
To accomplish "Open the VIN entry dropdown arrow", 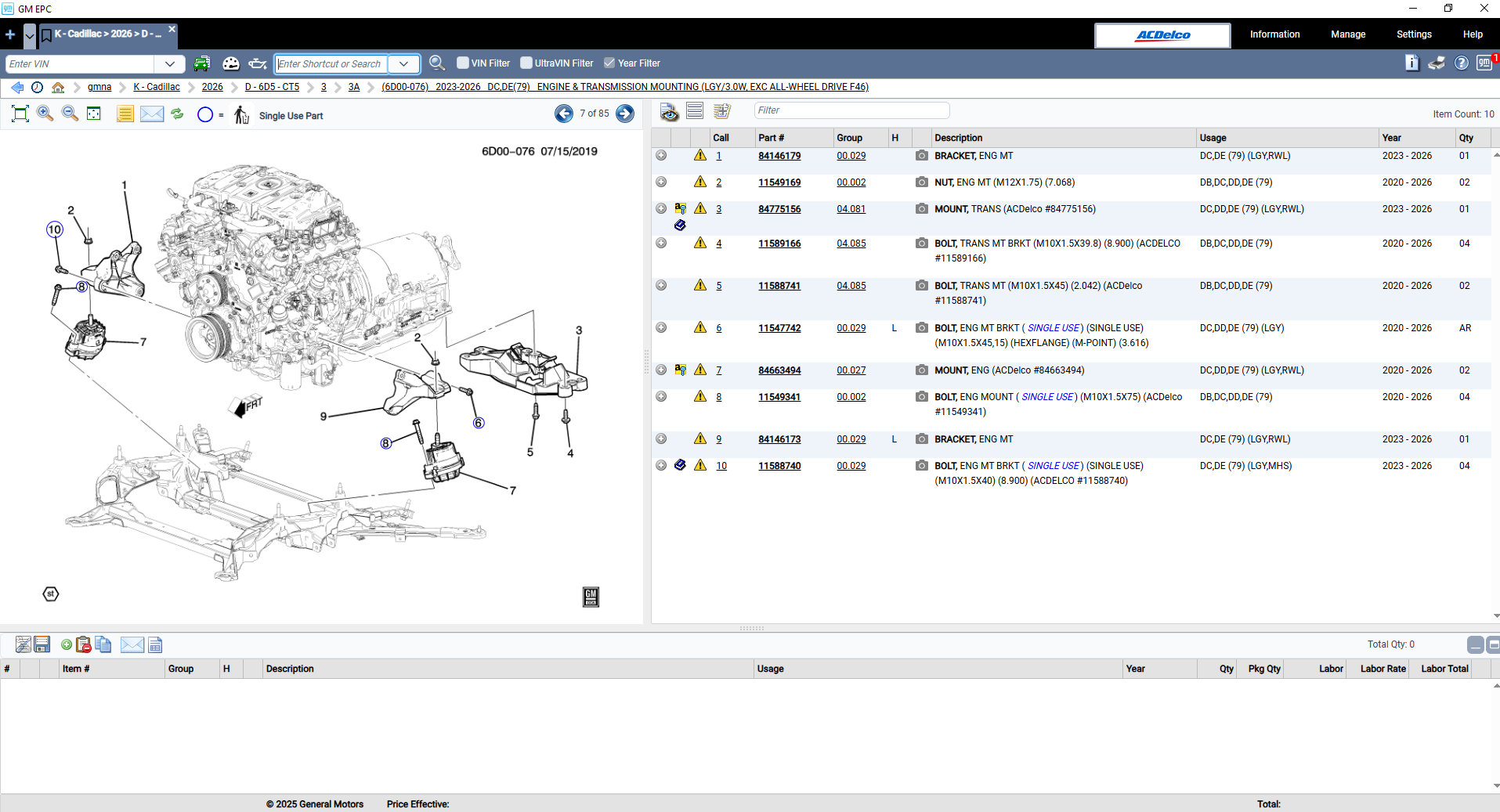I will tap(169, 63).
